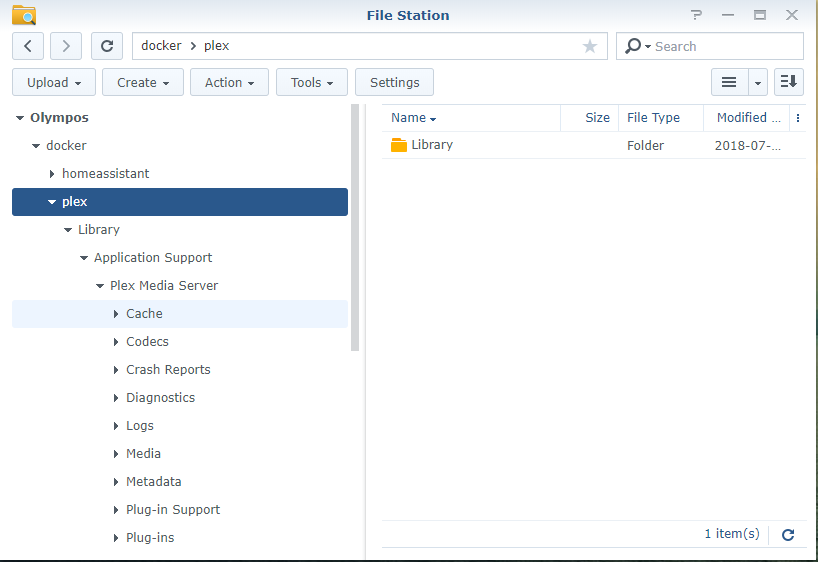Open the Settings button
Image resolution: width=818 pixels, height=562 pixels.
(394, 82)
